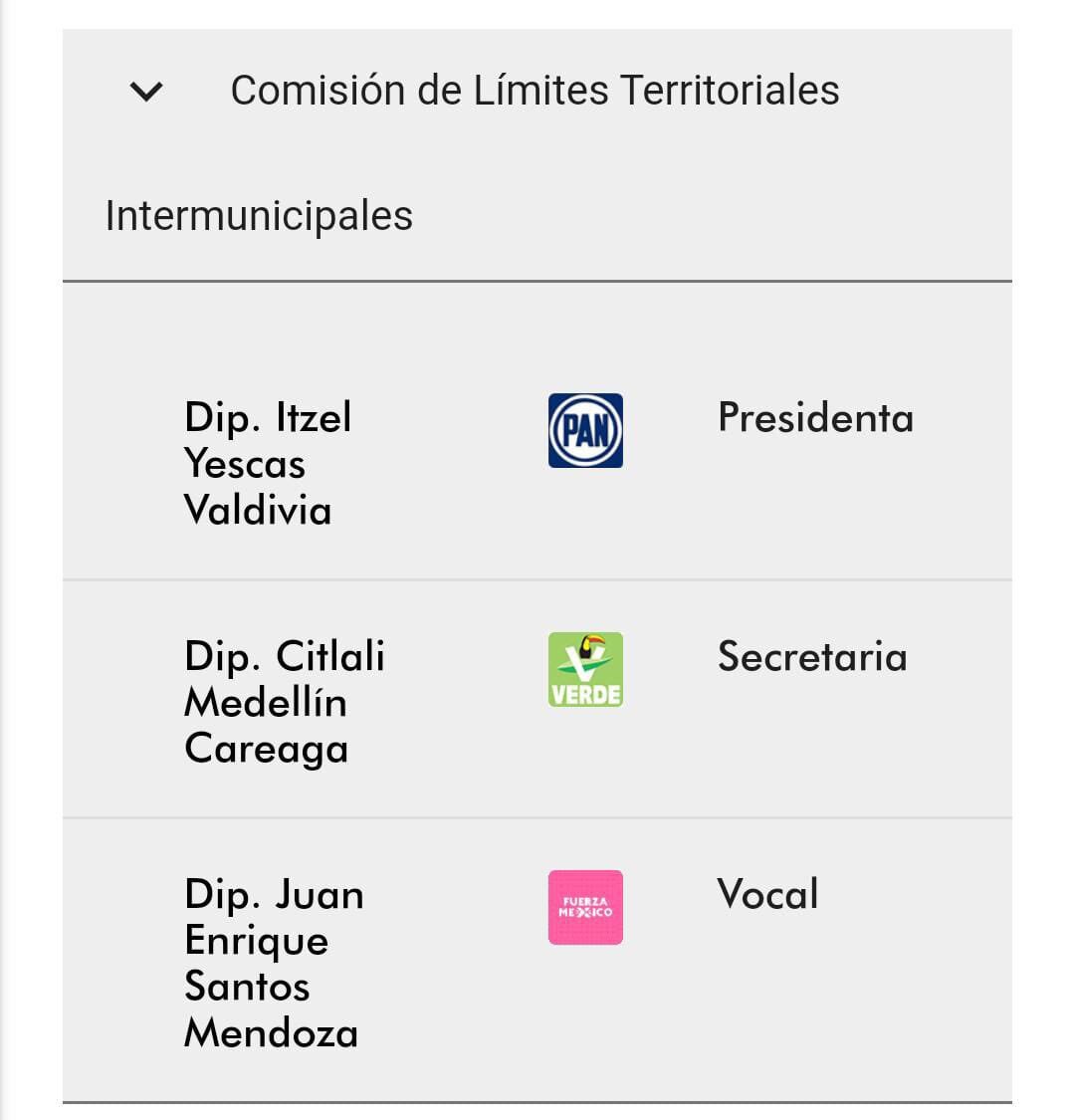Open Dip. Itzel Yescas Valdivia's profile

click(268, 463)
